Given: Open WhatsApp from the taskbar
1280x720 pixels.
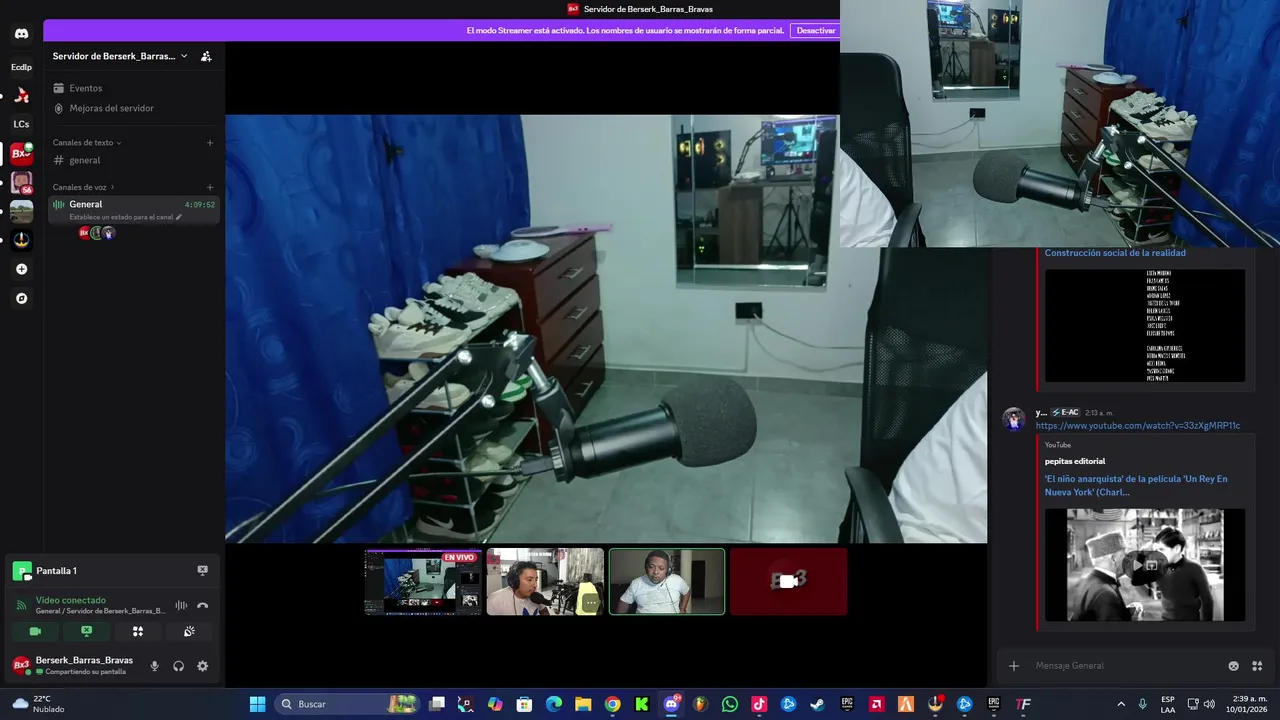Looking at the screenshot, I should tap(729, 704).
